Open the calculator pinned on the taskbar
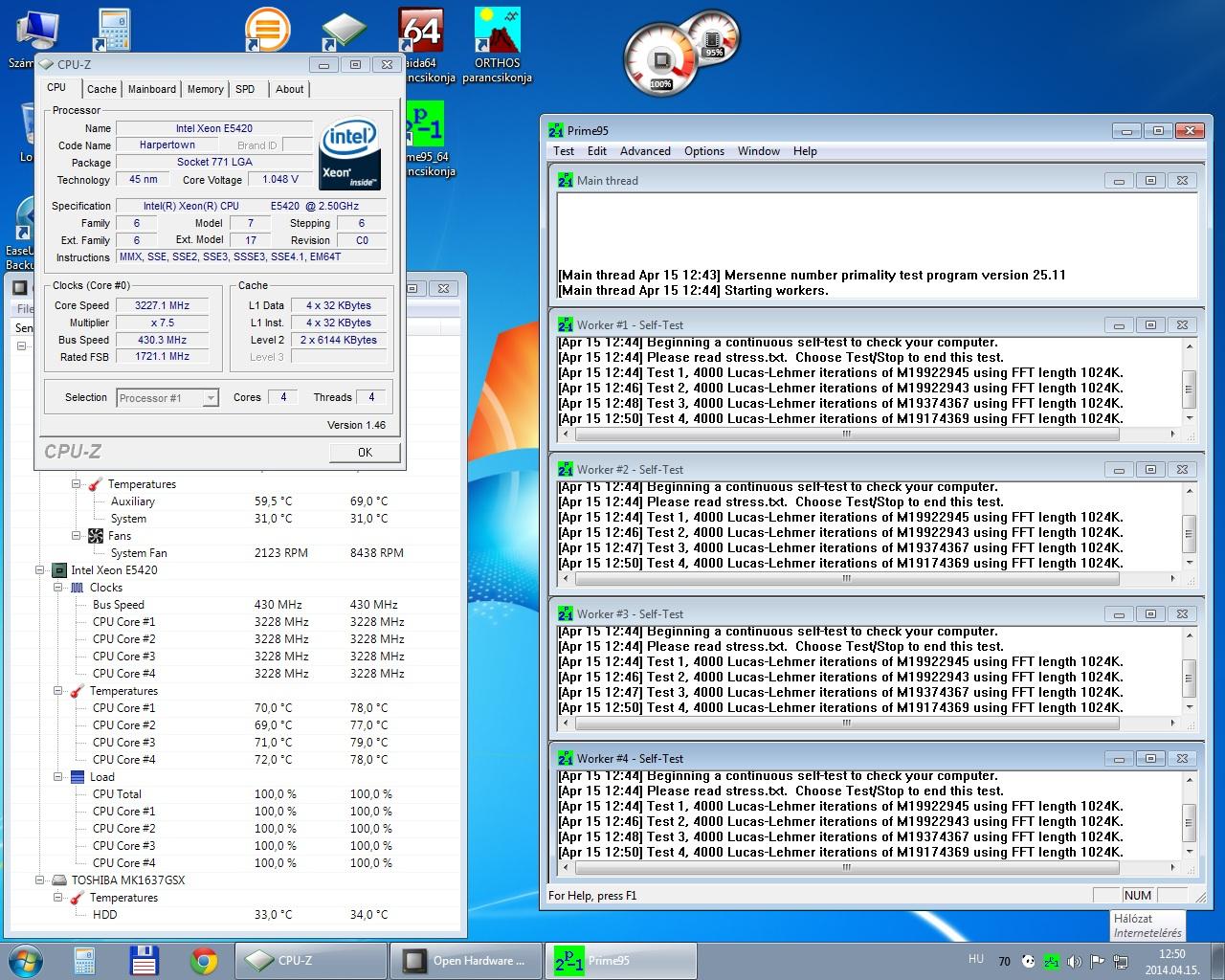This screenshot has width=1225, height=980. pos(84,961)
